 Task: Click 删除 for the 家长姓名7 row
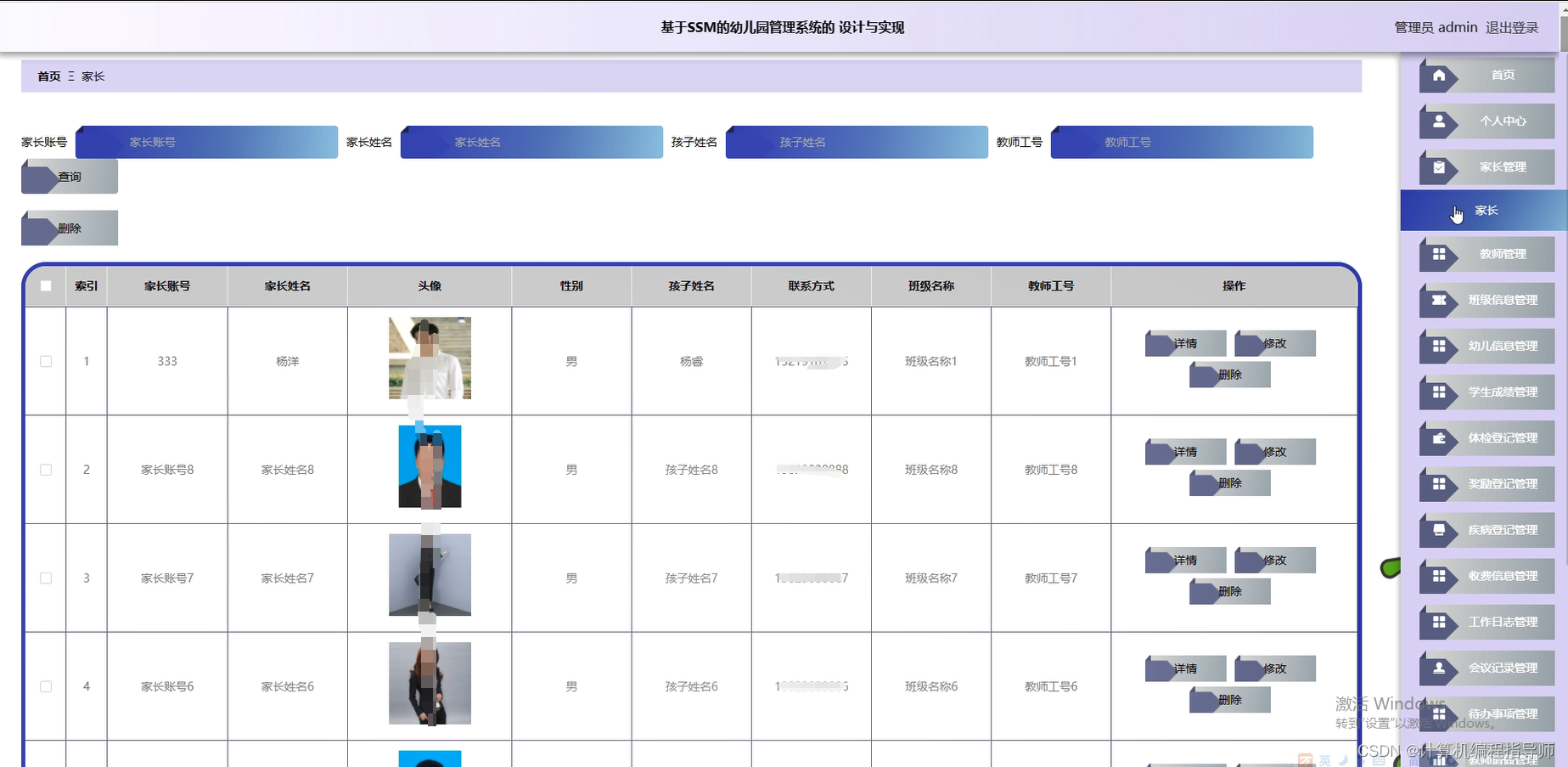1230,591
